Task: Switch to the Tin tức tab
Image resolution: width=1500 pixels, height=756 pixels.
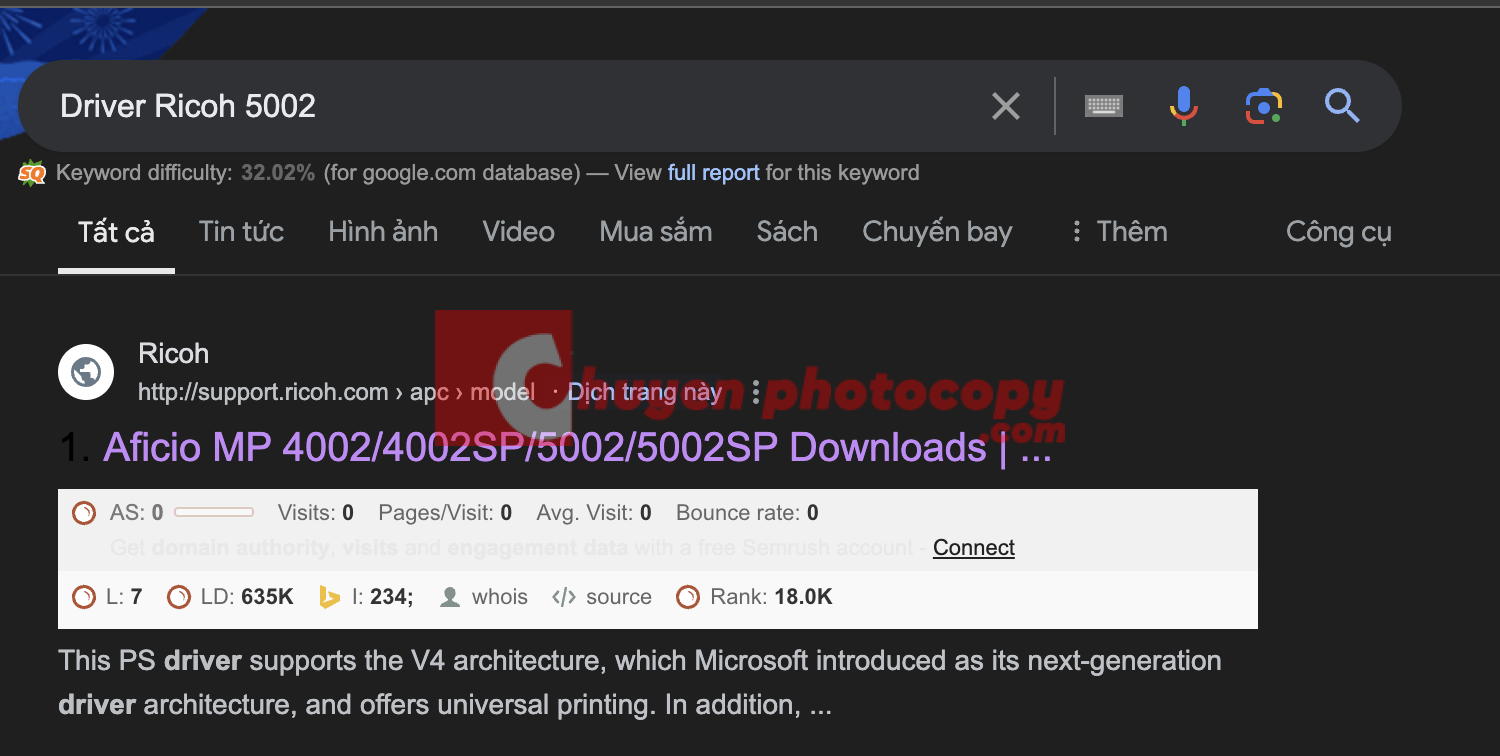Action: pyautogui.click(x=241, y=232)
